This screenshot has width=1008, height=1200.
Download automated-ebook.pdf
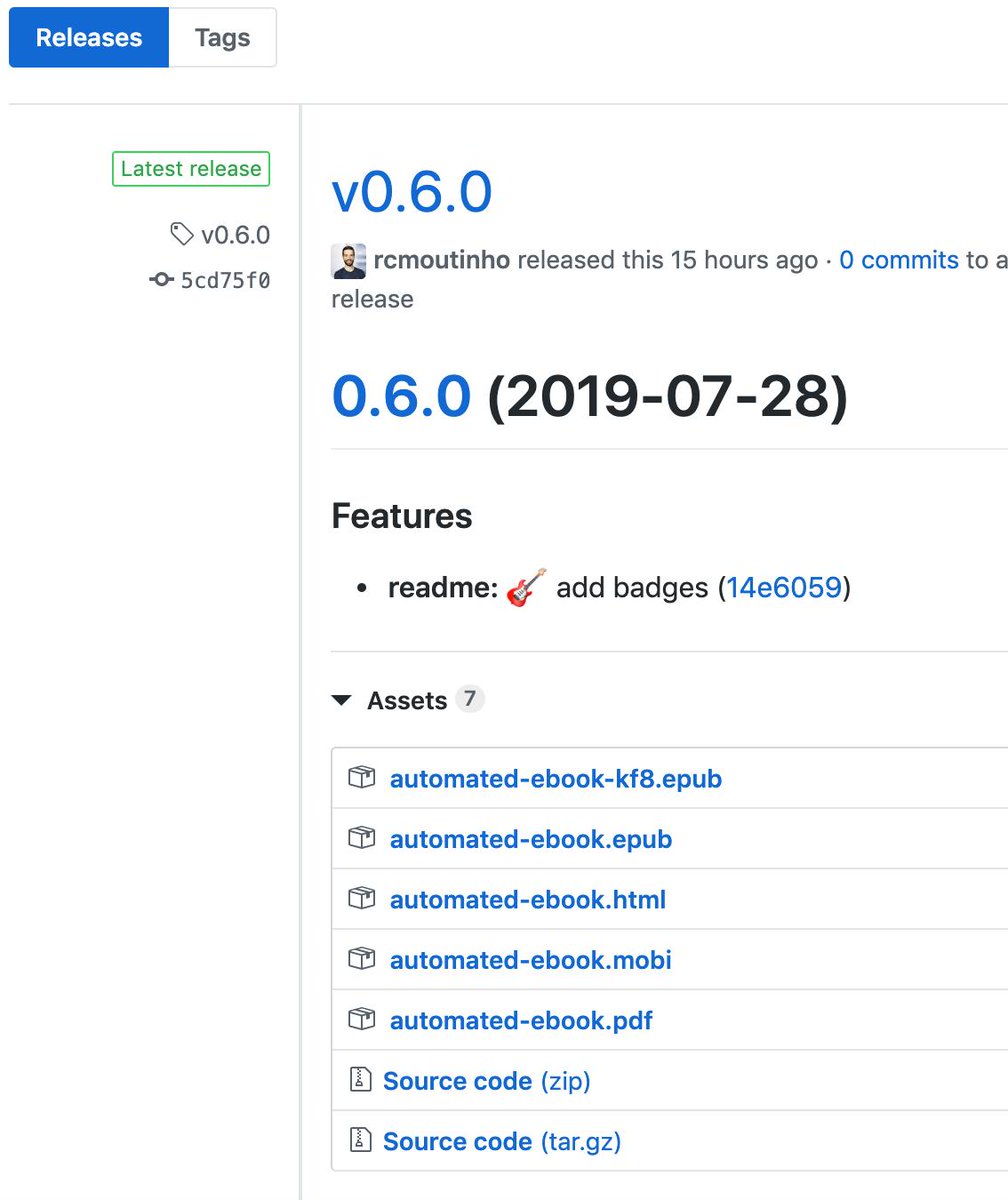pyautogui.click(x=521, y=1021)
